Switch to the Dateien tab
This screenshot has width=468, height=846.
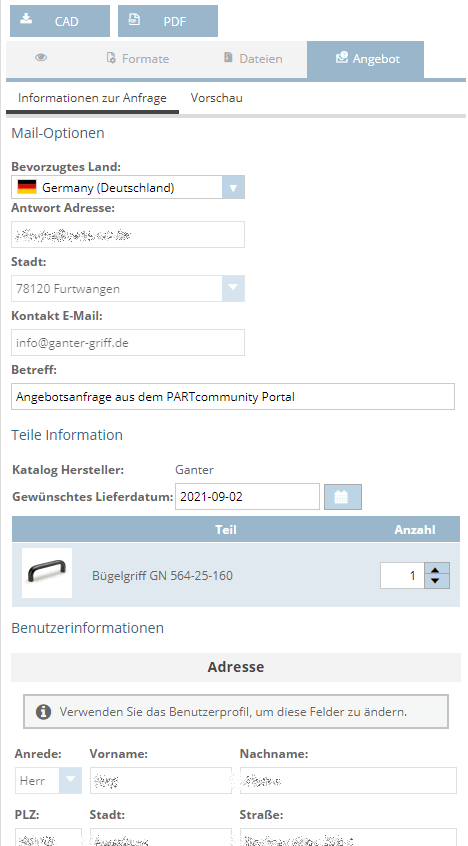point(253,58)
